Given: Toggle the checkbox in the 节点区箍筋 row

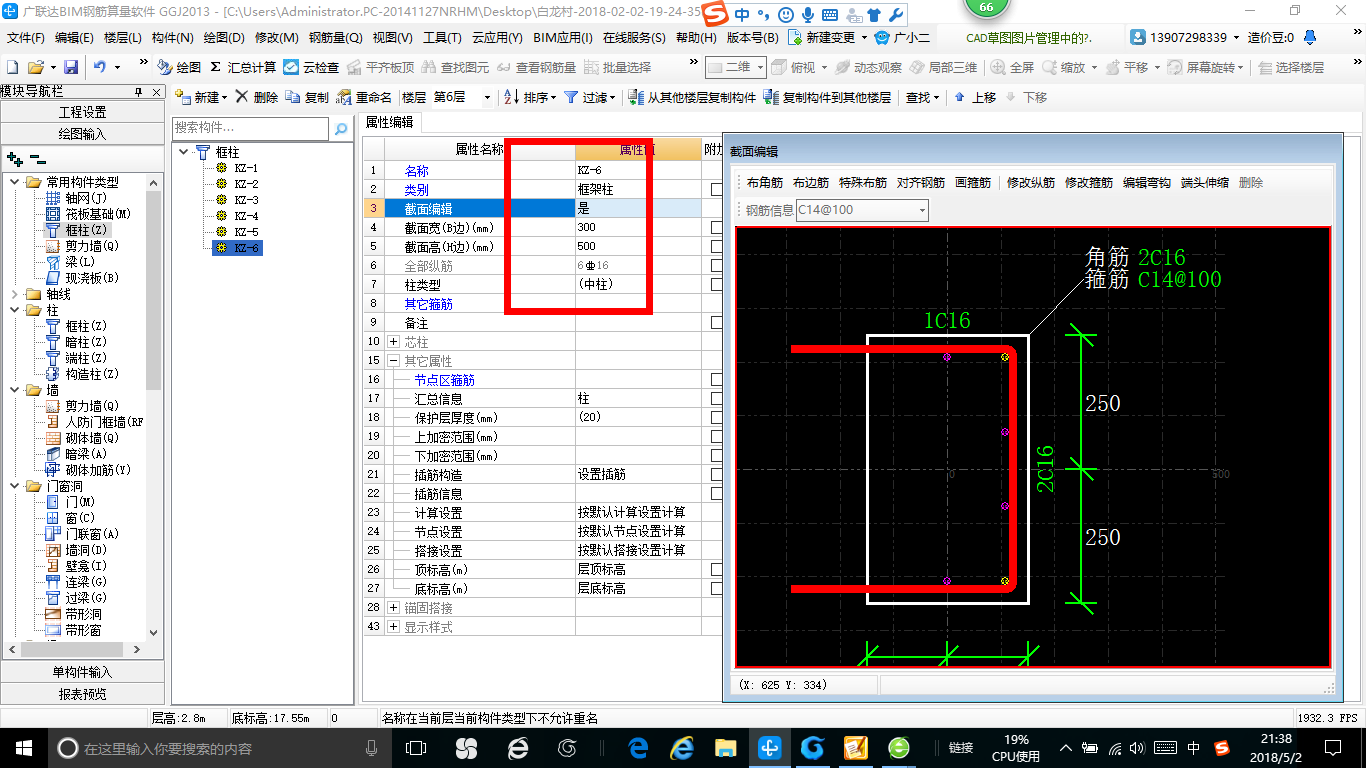Looking at the screenshot, I should click(x=716, y=380).
